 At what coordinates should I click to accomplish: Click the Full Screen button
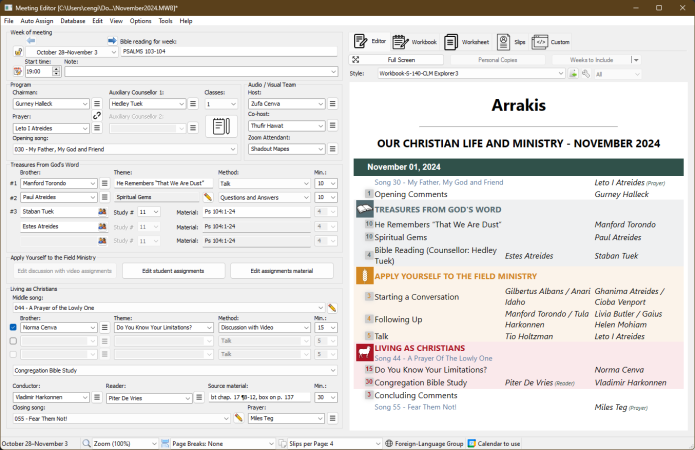click(x=397, y=60)
